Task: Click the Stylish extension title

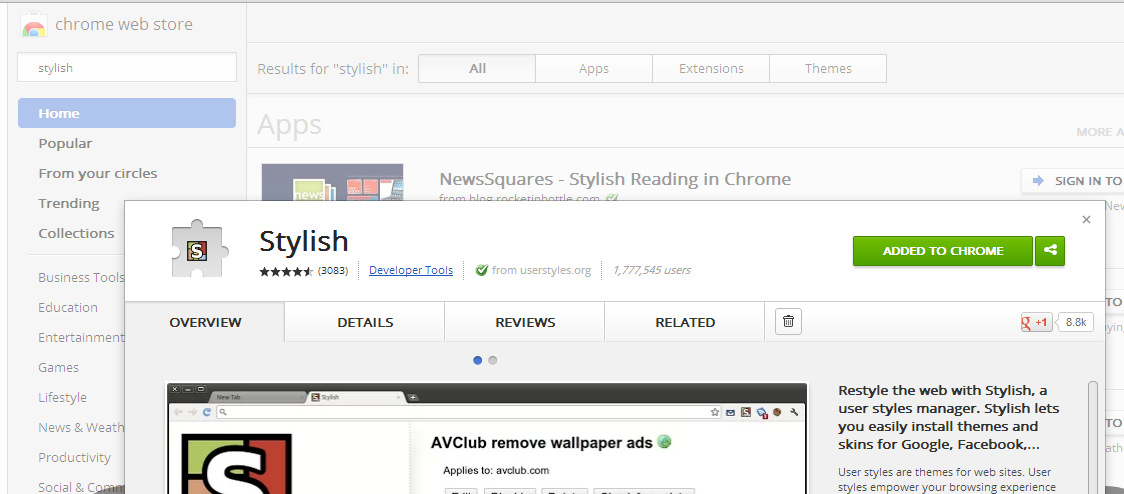Action: pos(304,242)
